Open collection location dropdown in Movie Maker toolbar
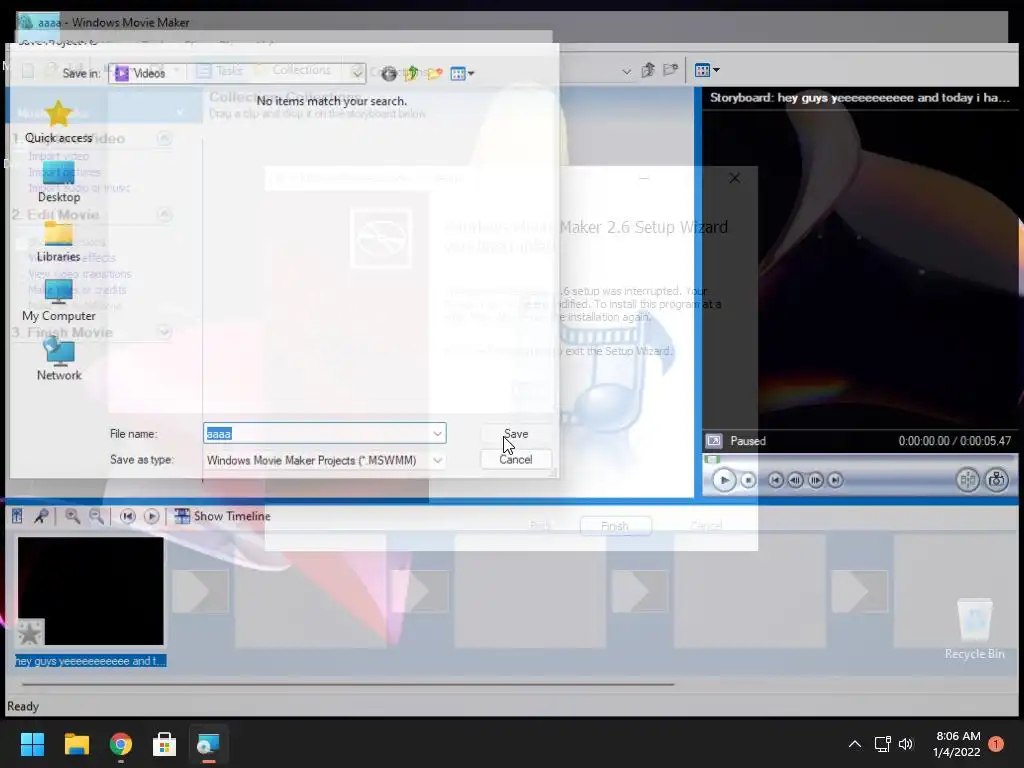 (626, 71)
